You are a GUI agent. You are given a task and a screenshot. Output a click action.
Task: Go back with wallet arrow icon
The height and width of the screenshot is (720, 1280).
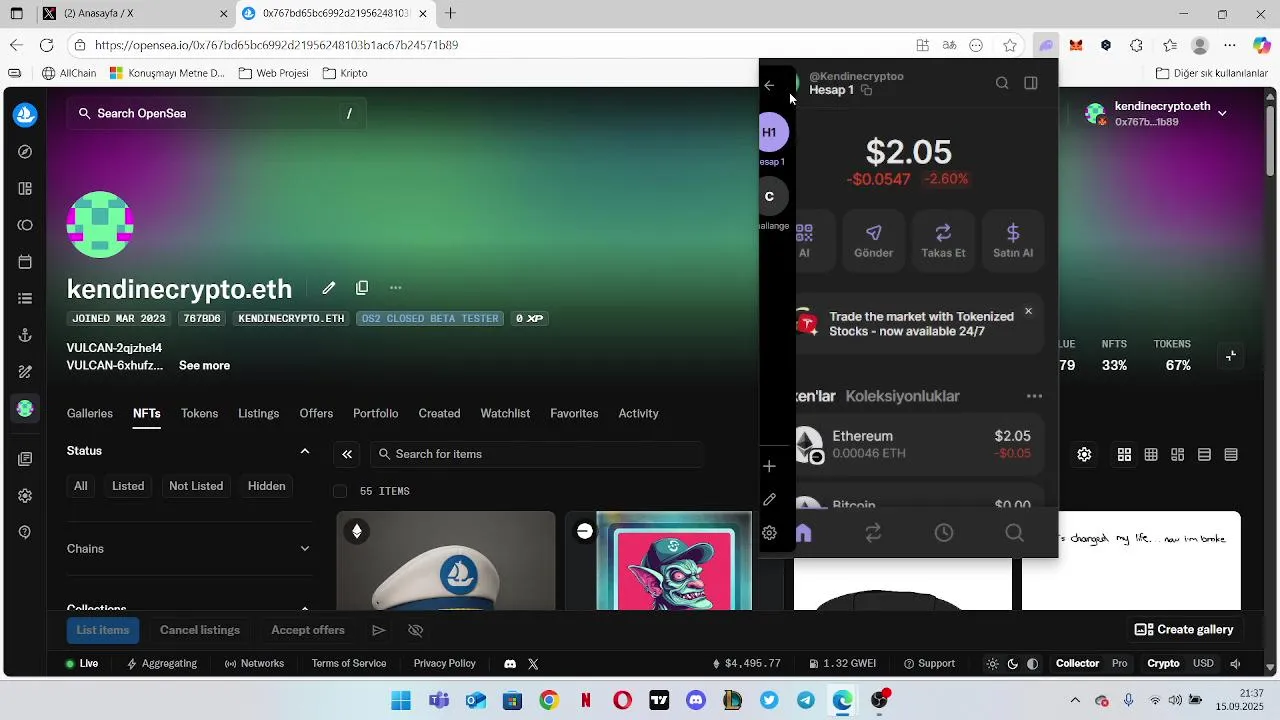click(x=769, y=86)
